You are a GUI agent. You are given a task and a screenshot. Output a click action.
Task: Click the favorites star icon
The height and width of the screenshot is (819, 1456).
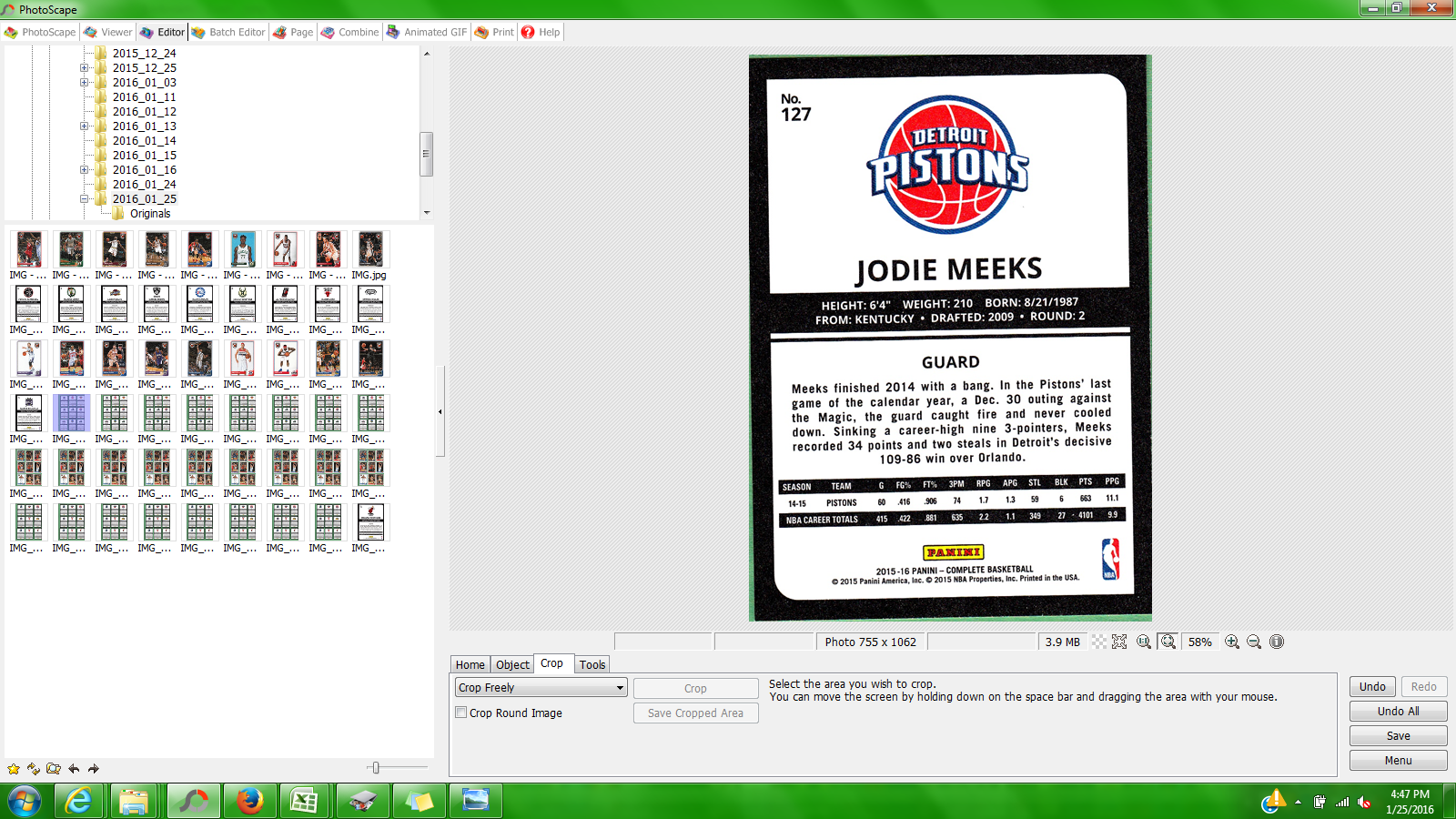pyautogui.click(x=14, y=769)
